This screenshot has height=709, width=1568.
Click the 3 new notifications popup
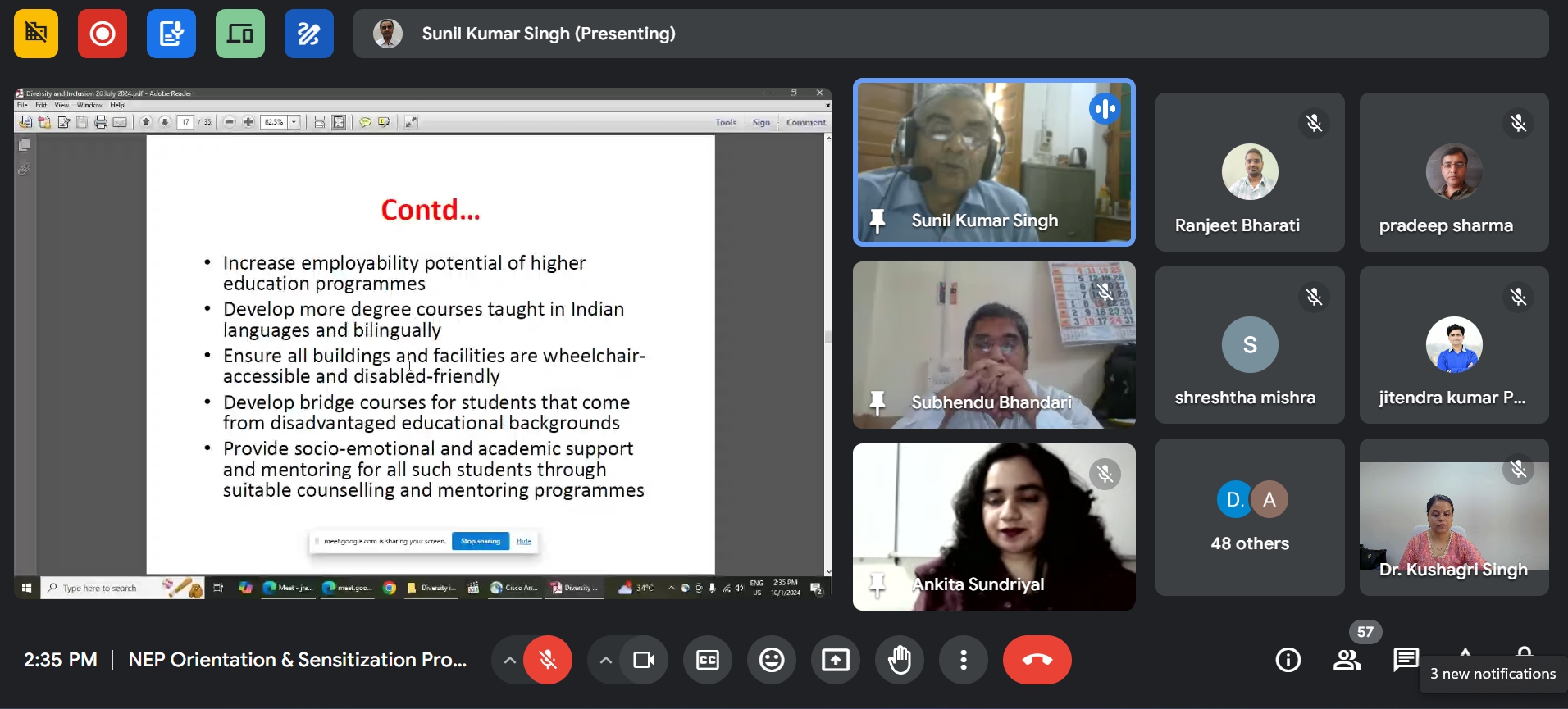[1493, 674]
